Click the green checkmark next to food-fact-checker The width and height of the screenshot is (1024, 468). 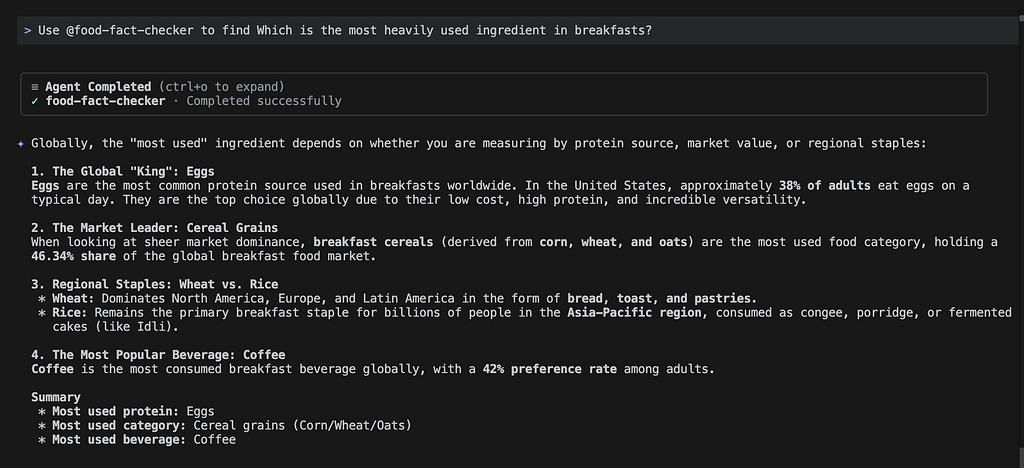[x=35, y=101]
